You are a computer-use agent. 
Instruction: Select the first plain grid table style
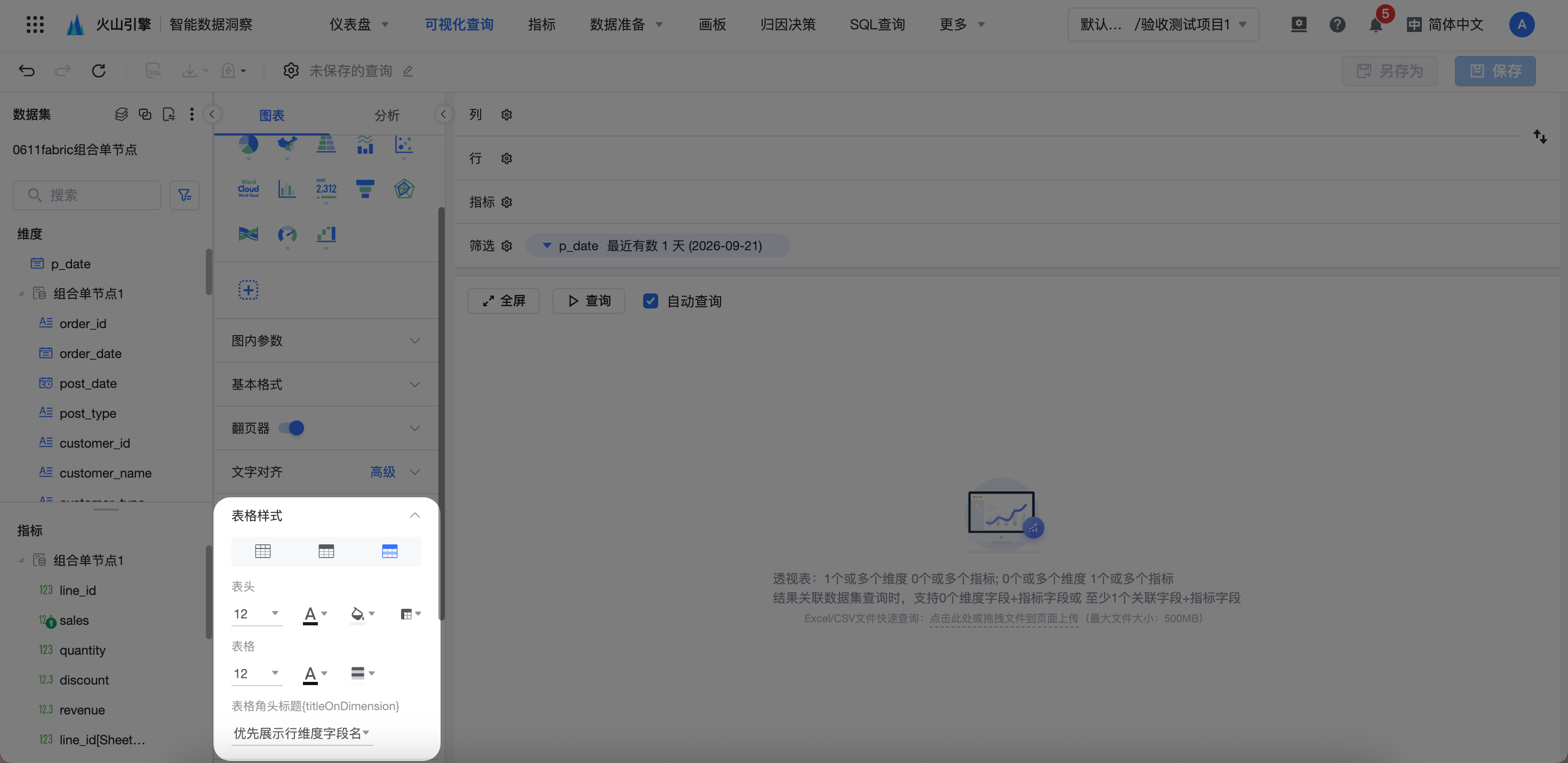pyautogui.click(x=263, y=551)
